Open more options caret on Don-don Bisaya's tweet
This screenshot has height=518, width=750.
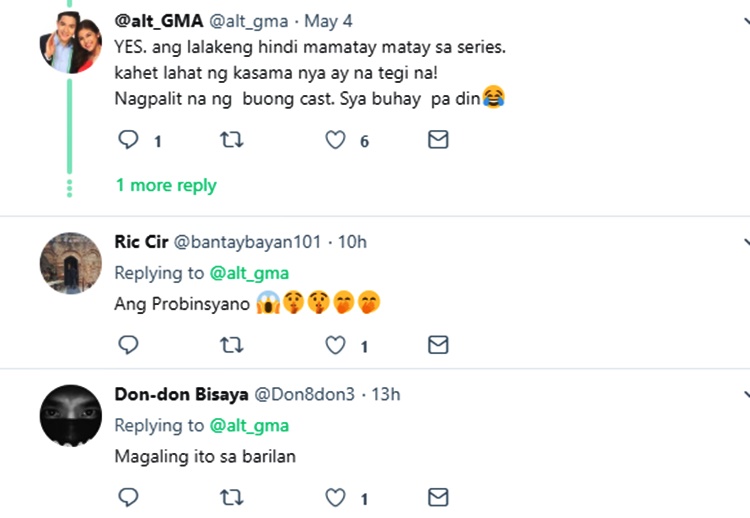[745, 394]
